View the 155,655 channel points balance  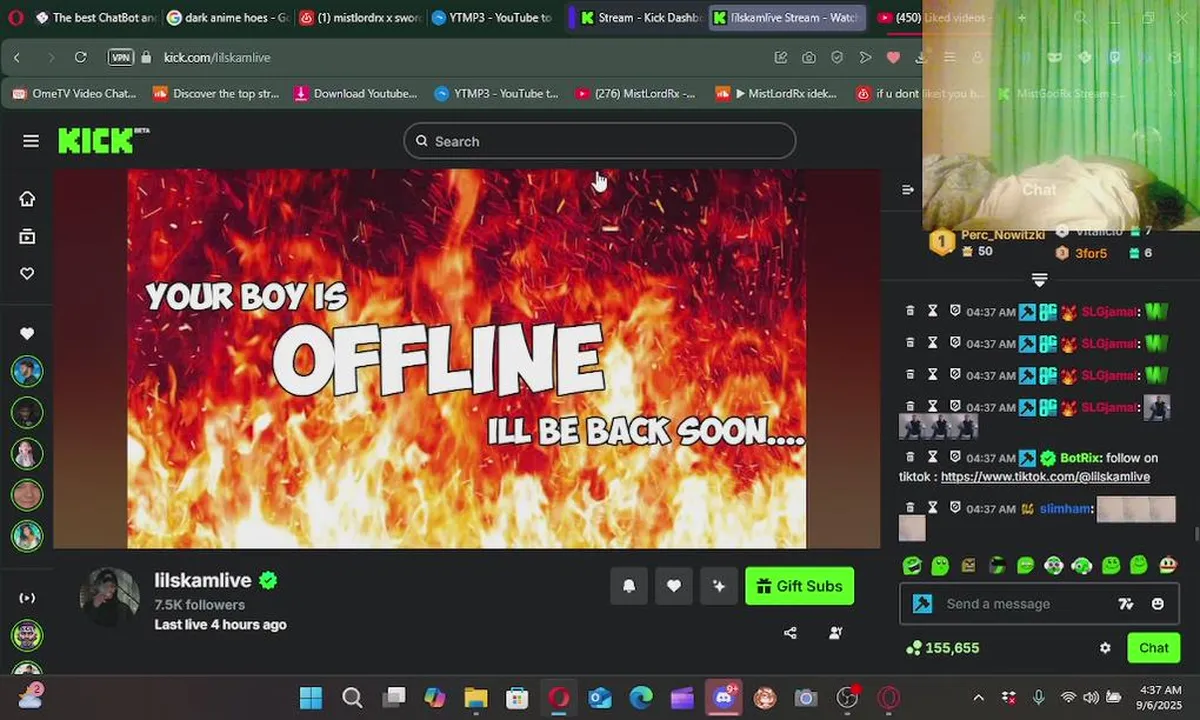coord(942,648)
